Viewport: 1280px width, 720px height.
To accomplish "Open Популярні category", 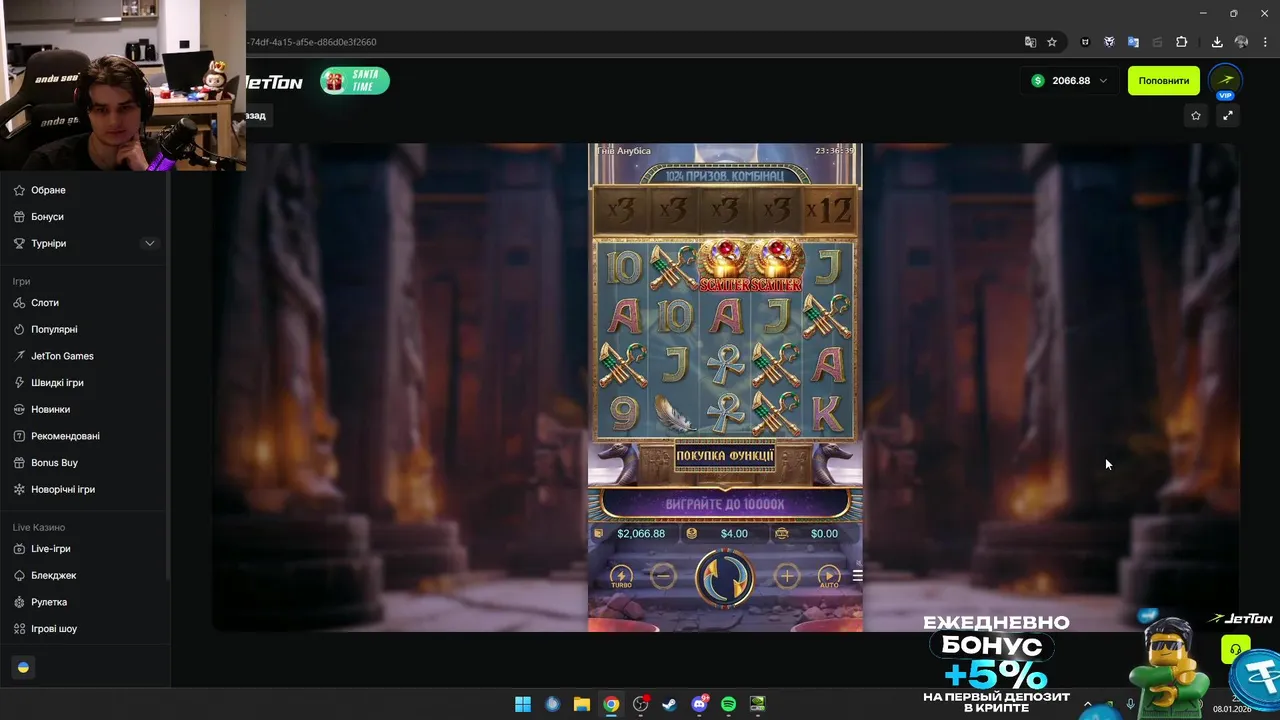I will [54, 330].
